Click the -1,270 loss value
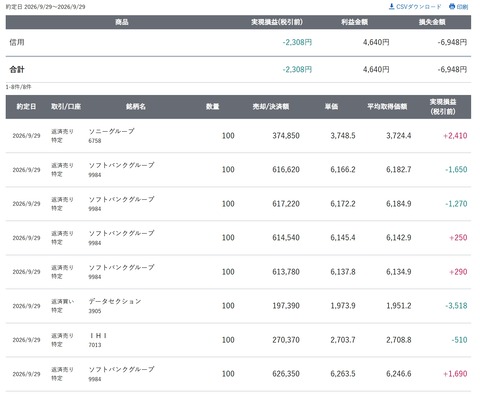This screenshot has height=397, width=480. 456,204
